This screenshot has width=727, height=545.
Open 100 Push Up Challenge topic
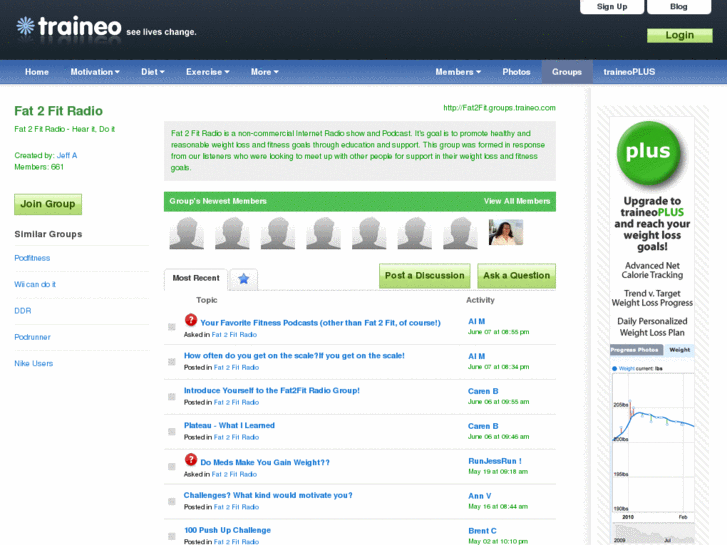click(227, 530)
